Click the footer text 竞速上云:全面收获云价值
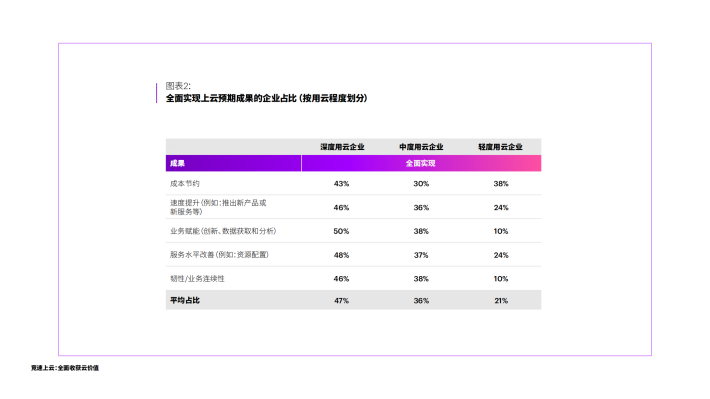The image size is (710, 399). [65, 368]
